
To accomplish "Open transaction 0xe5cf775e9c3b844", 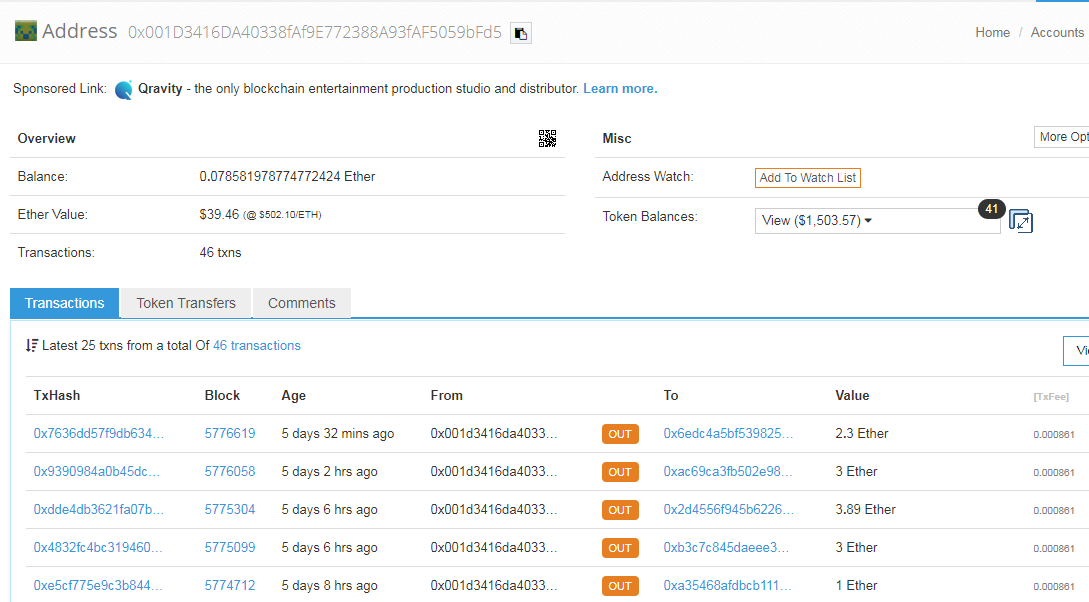I will (98, 585).
